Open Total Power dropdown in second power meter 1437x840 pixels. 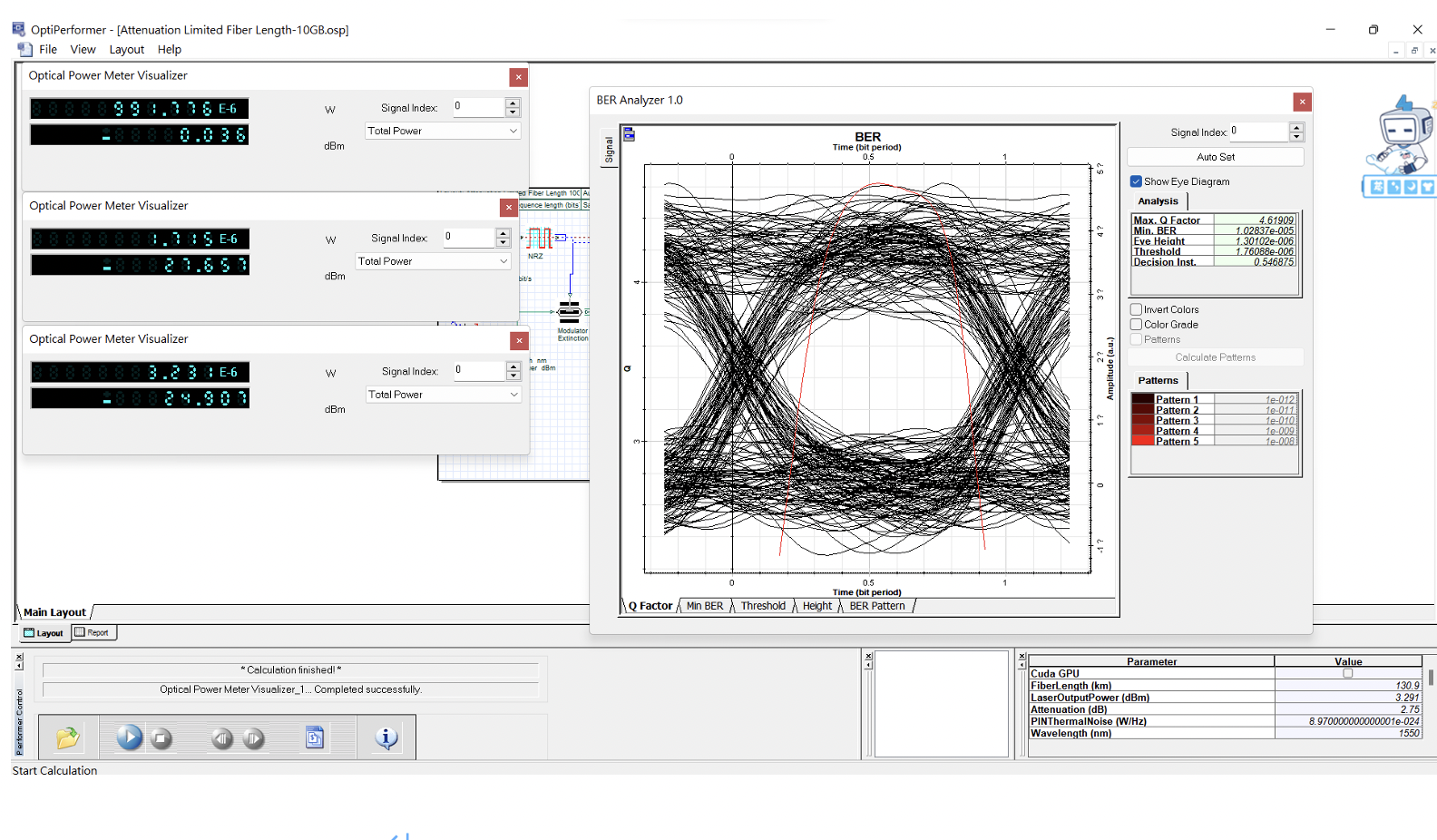pyautogui.click(x=433, y=261)
